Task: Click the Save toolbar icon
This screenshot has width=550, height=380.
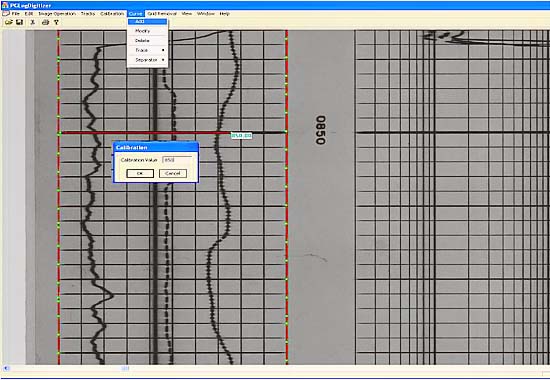Action: click(x=20, y=22)
